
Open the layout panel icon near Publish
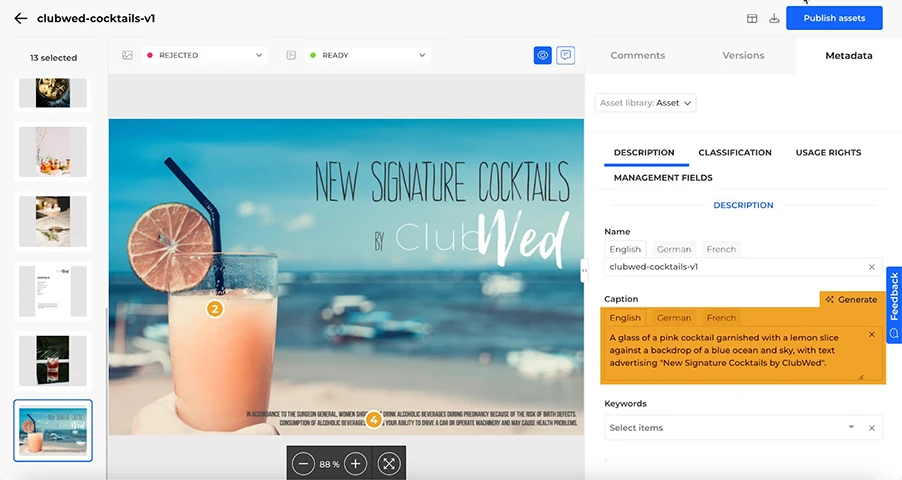pos(752,18)
